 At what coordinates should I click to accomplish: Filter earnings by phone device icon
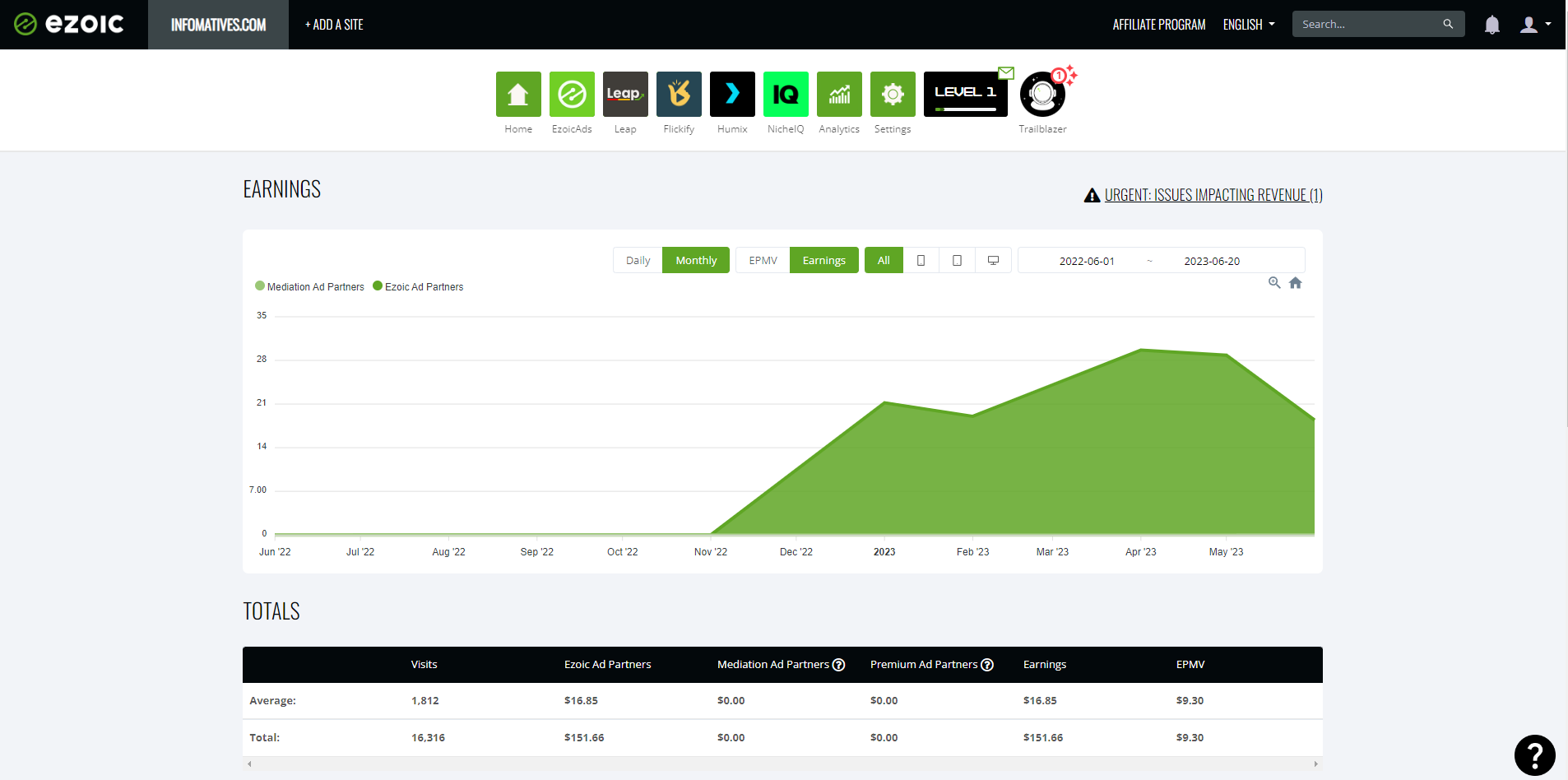[x=921, y=260]
